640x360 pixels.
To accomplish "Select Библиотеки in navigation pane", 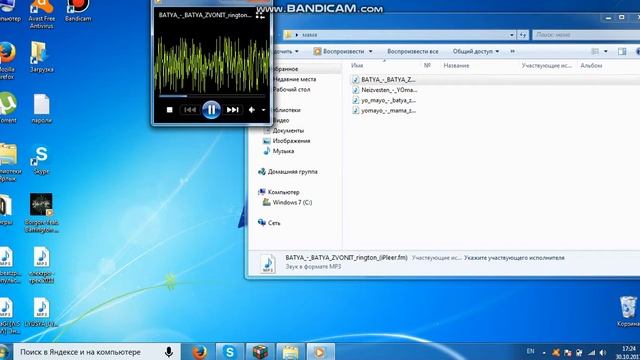I will coord(286,110).
